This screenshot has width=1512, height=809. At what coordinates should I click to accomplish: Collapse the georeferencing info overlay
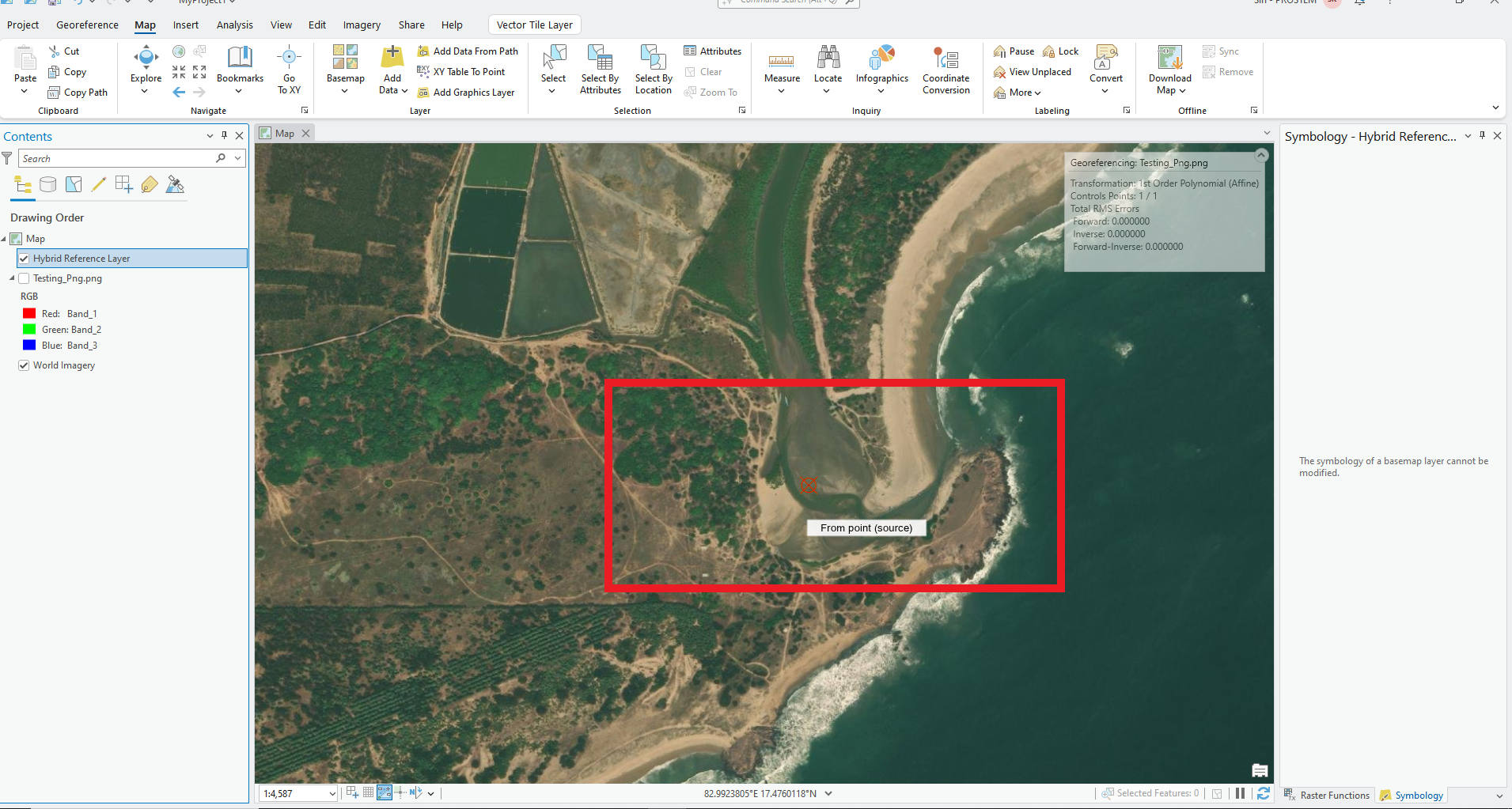click(1261, 156)
